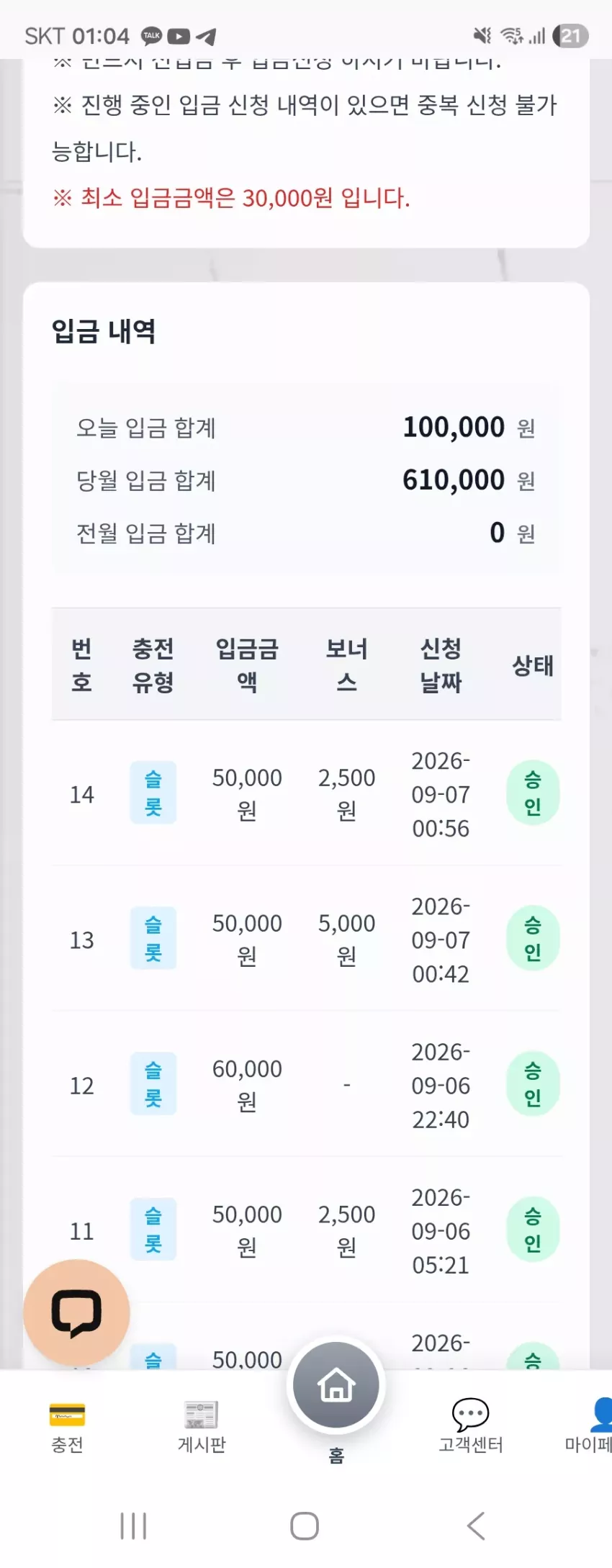This screenshot has height=1568, width=612.
Task: Tap the 승인 status badge in row 13
Action: click(533, 938)
